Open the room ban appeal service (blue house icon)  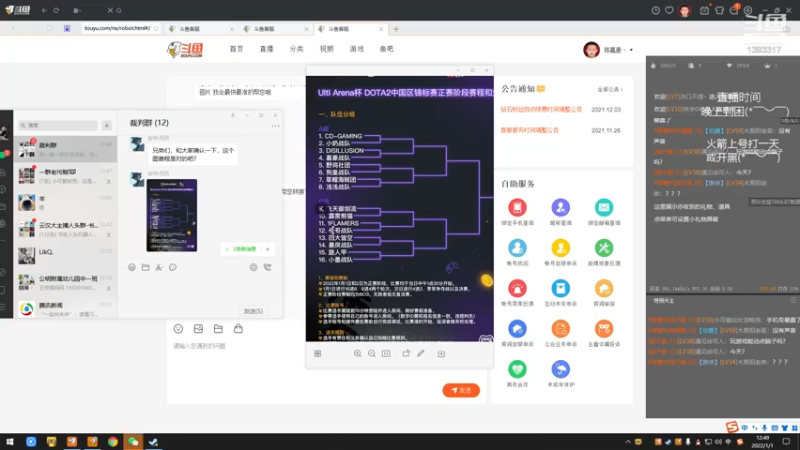517,329
